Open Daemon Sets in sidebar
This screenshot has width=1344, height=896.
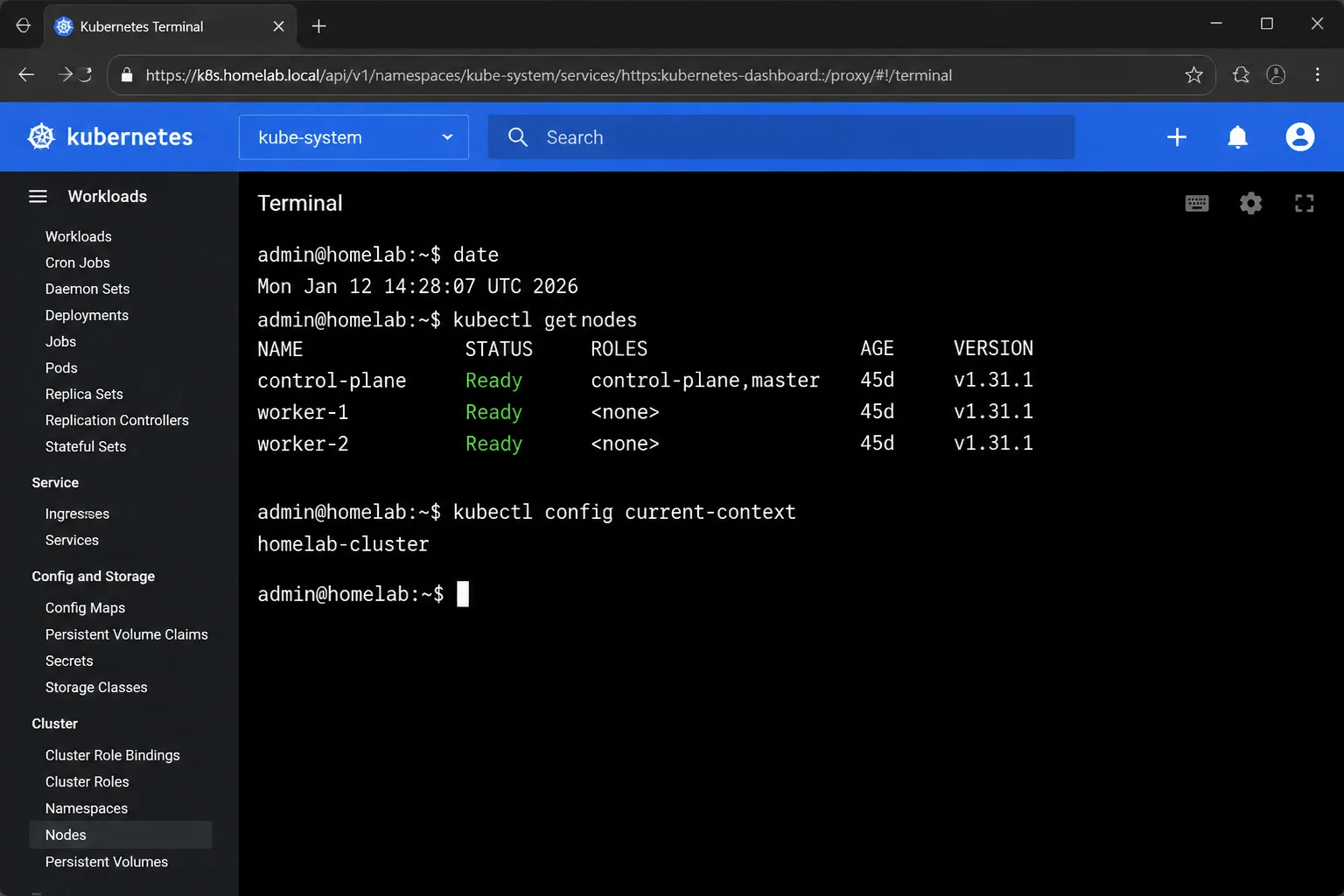87,289
